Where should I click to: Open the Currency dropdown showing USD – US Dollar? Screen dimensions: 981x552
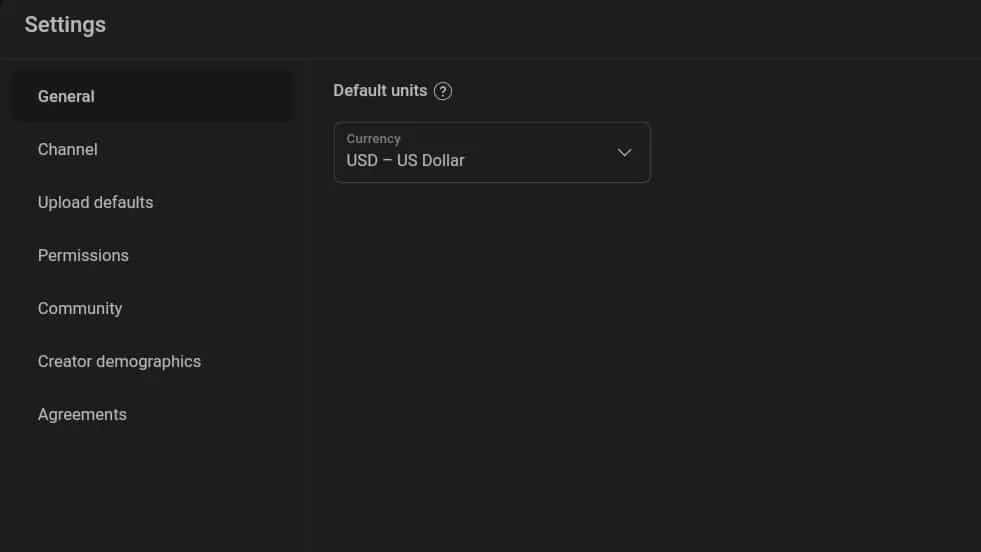click(492, 153)
